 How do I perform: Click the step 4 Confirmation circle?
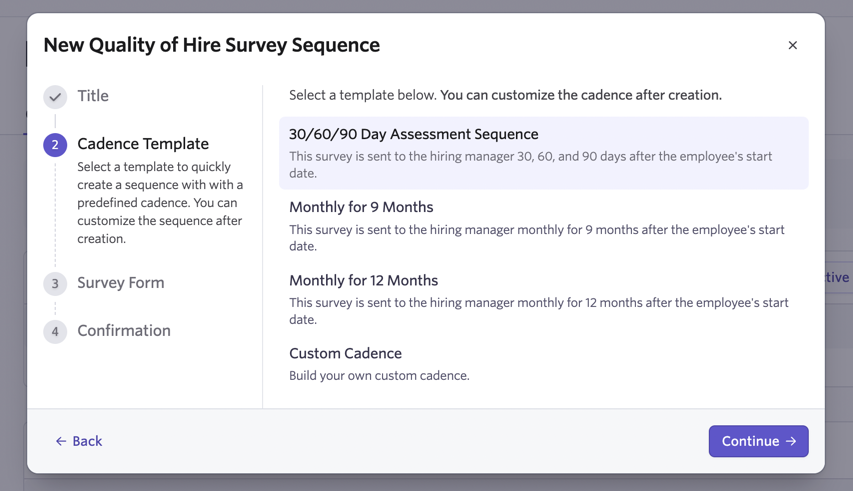[55, 332]
